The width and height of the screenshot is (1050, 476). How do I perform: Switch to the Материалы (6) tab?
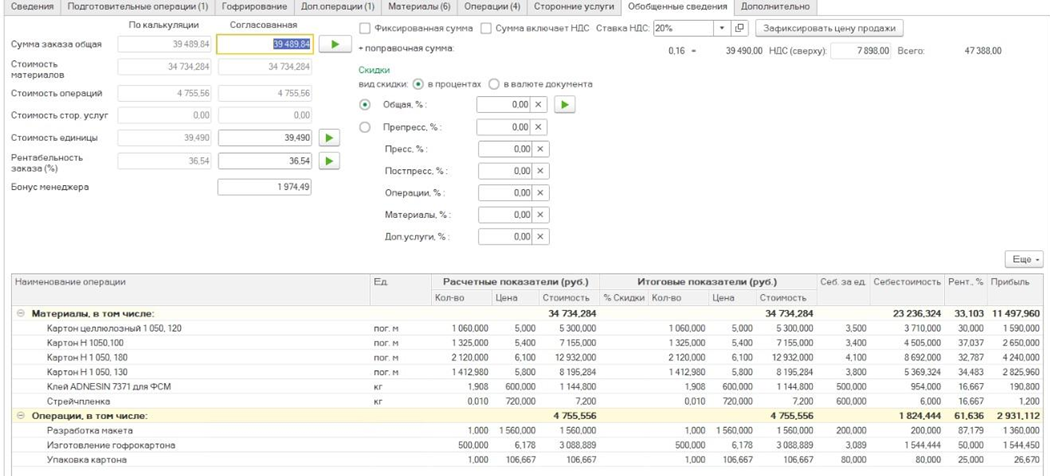point(421,7)
